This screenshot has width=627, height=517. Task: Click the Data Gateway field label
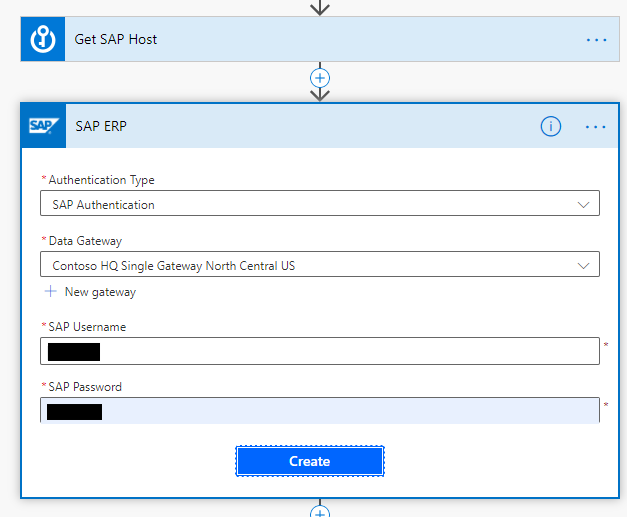(x=85, y=241)
